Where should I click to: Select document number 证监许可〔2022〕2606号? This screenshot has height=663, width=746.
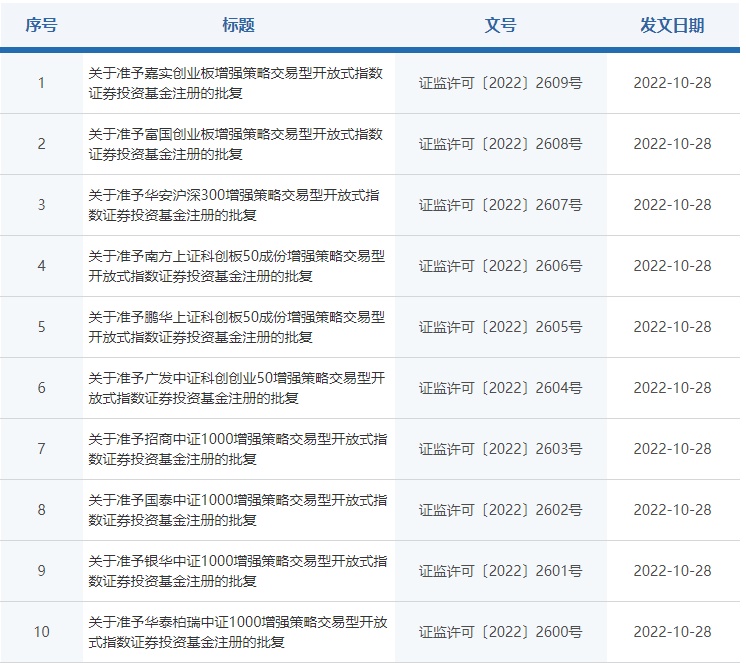(x=501, y=266)
